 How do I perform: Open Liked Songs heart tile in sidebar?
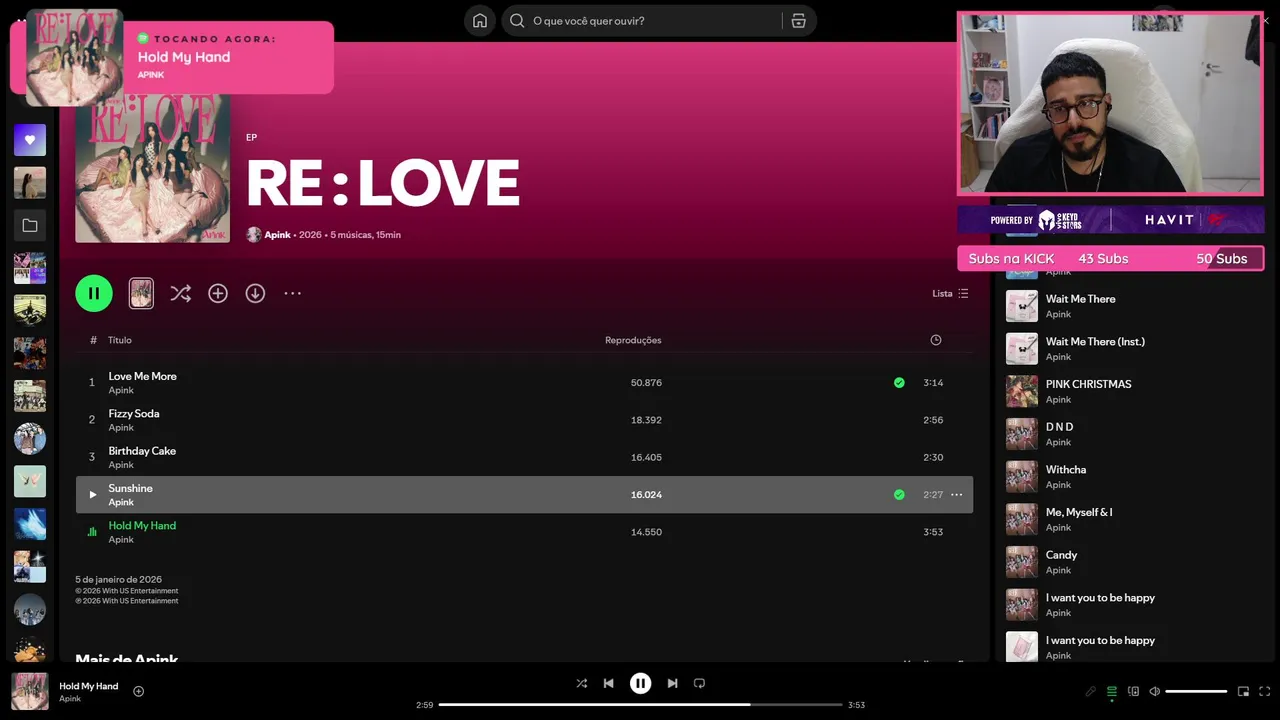[x=30, y=140]
